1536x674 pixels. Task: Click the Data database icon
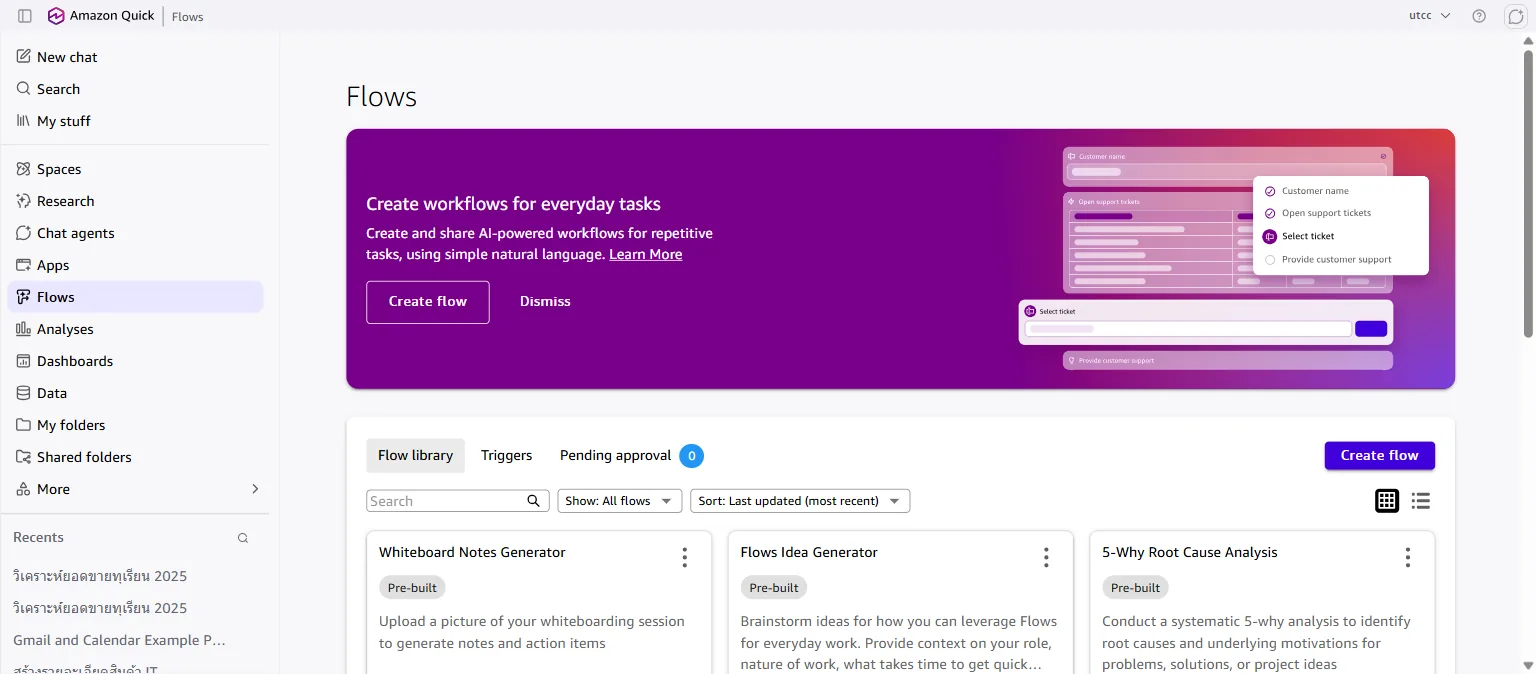coord(24,393)
